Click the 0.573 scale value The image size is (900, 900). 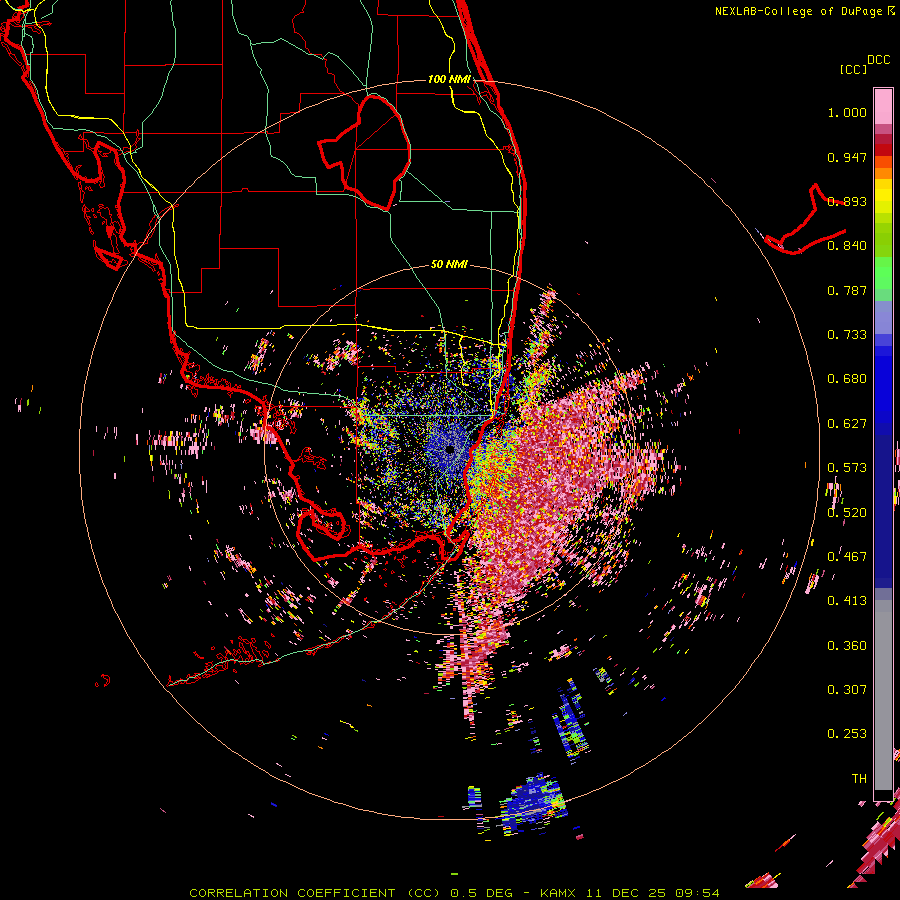847,468
